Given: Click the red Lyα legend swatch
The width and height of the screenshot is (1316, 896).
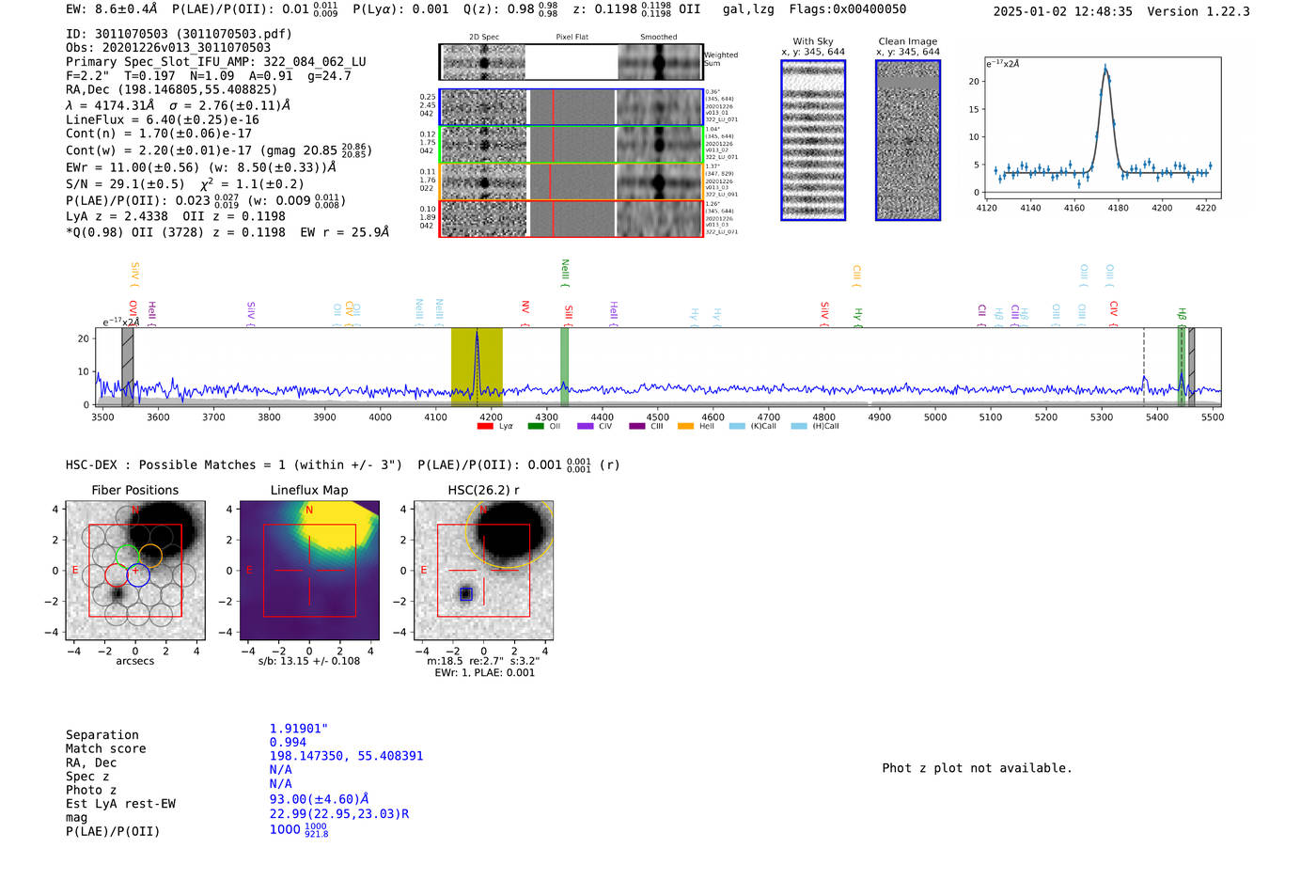Looking at the screenshot, I should coord(485,427).
